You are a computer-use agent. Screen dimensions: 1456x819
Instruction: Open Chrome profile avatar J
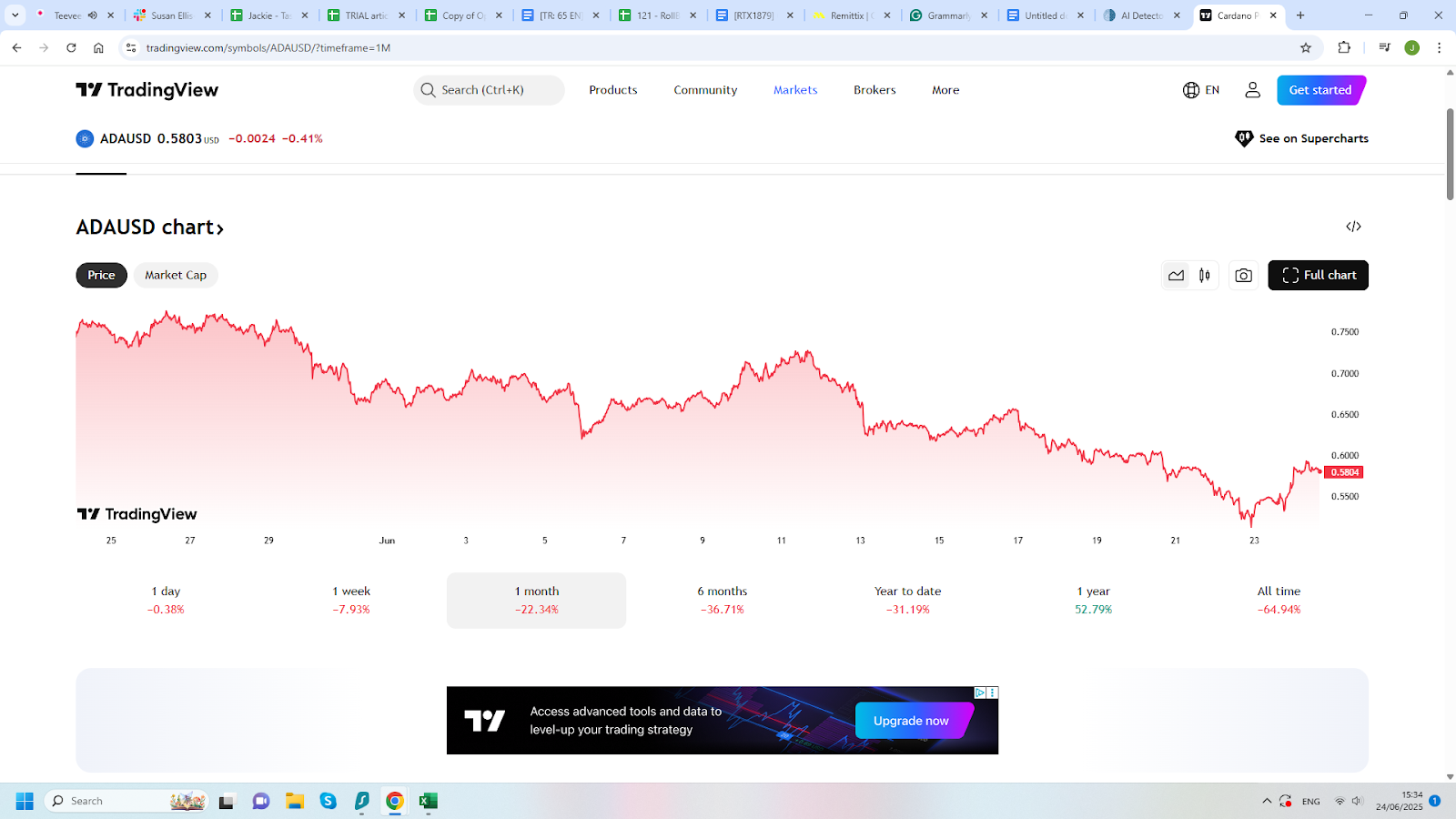click(x=1411, y=47)
